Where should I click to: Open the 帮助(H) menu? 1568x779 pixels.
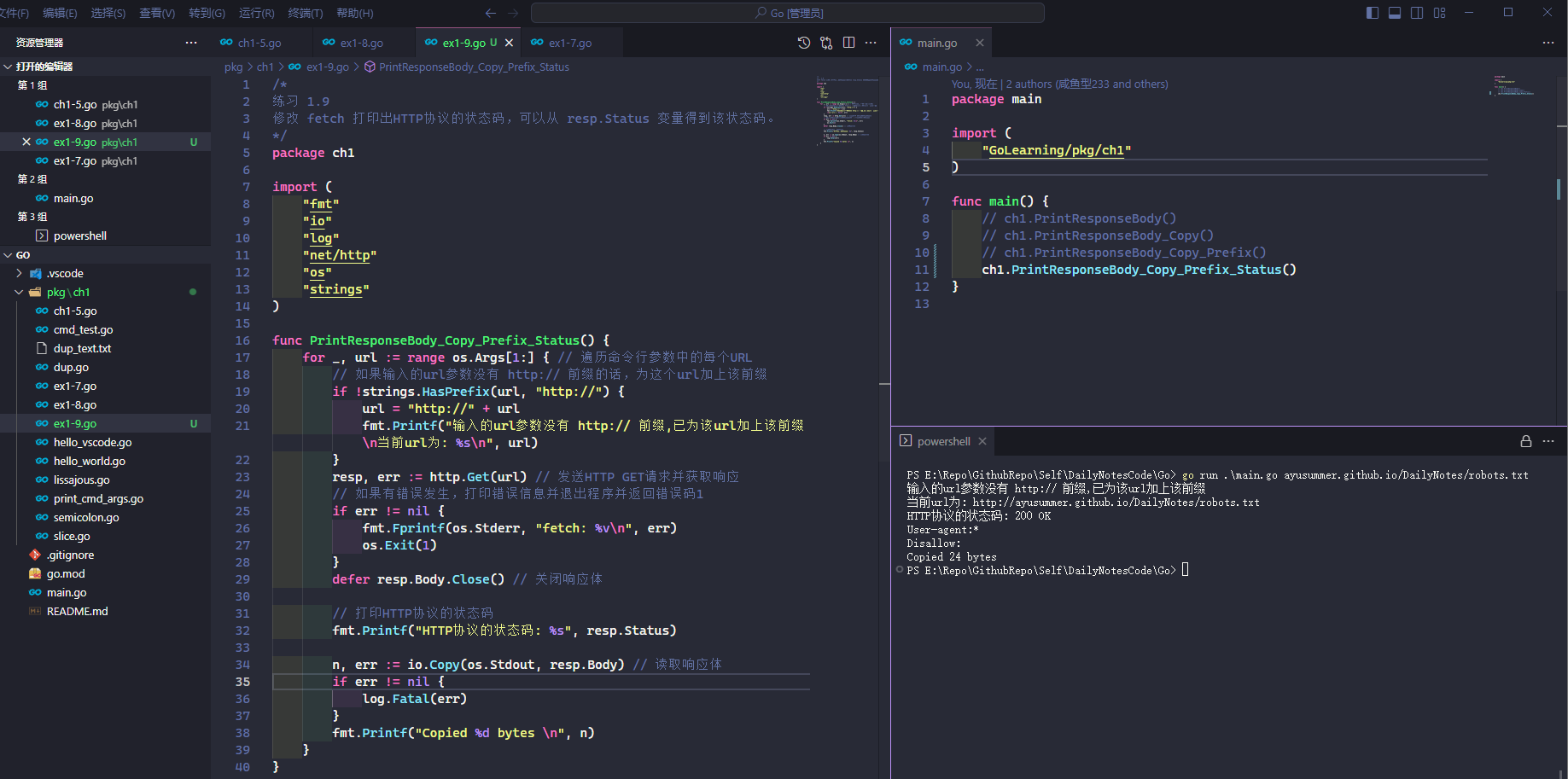tap(355, 13)
